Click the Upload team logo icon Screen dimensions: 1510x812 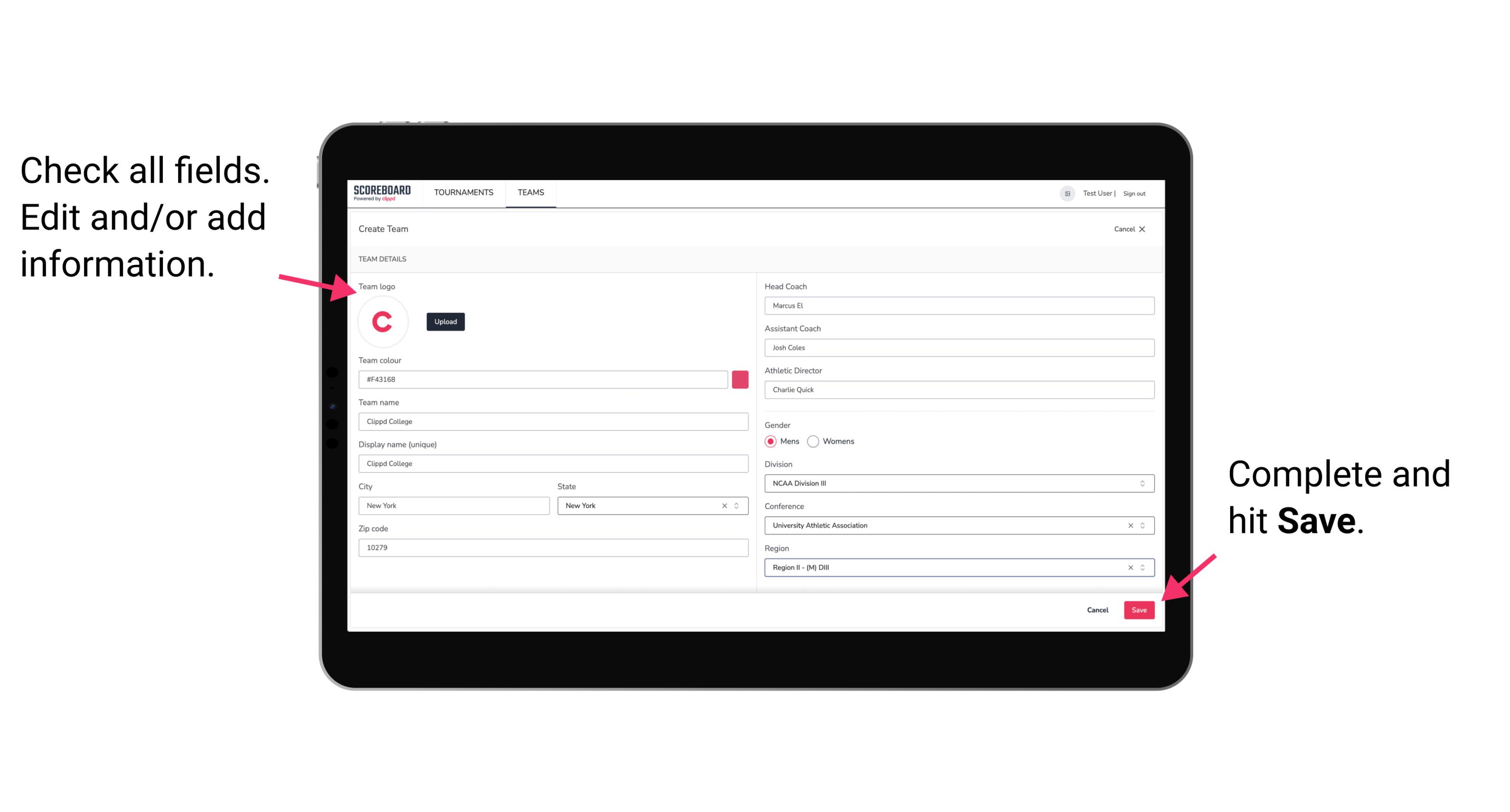pyautogui.click(x=446, y=322)
